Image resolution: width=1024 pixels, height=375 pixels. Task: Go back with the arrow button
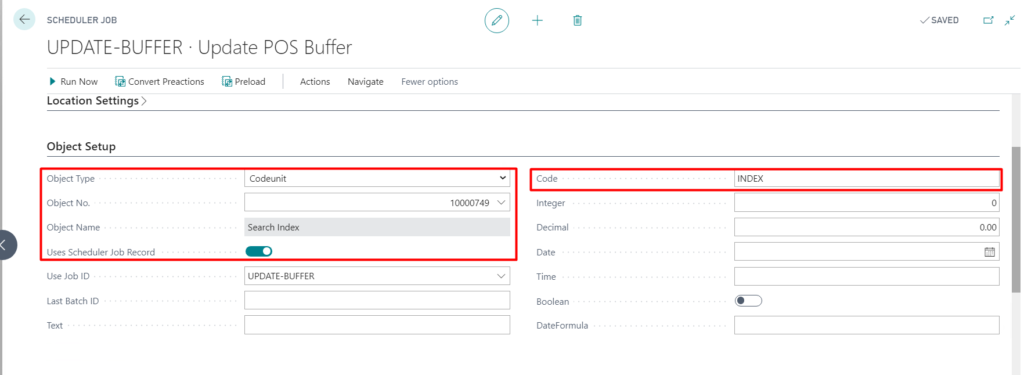(24, 20)
